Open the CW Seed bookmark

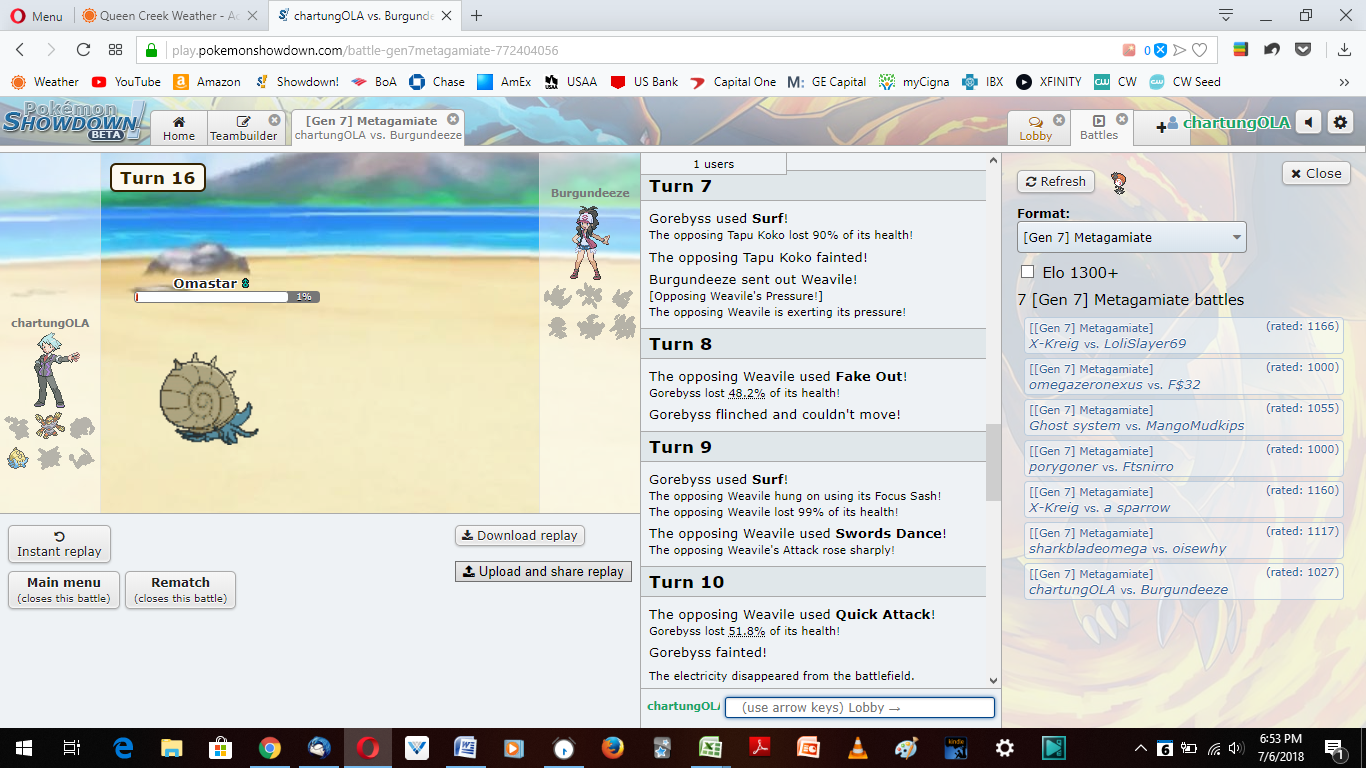click(1185, 82)
